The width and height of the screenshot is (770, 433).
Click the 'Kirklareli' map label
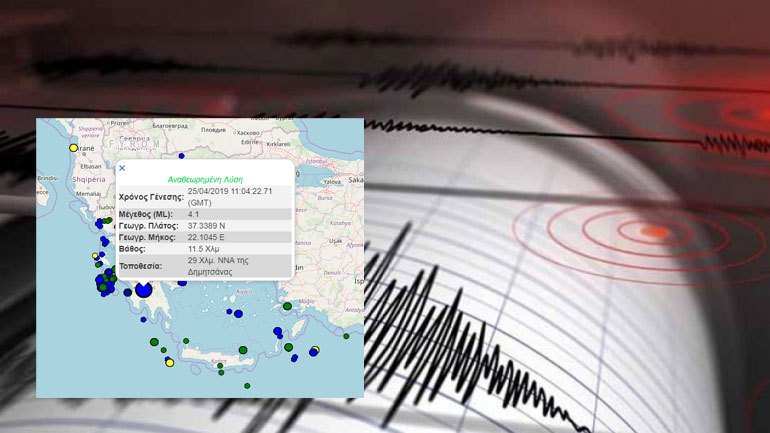point(278,144)
